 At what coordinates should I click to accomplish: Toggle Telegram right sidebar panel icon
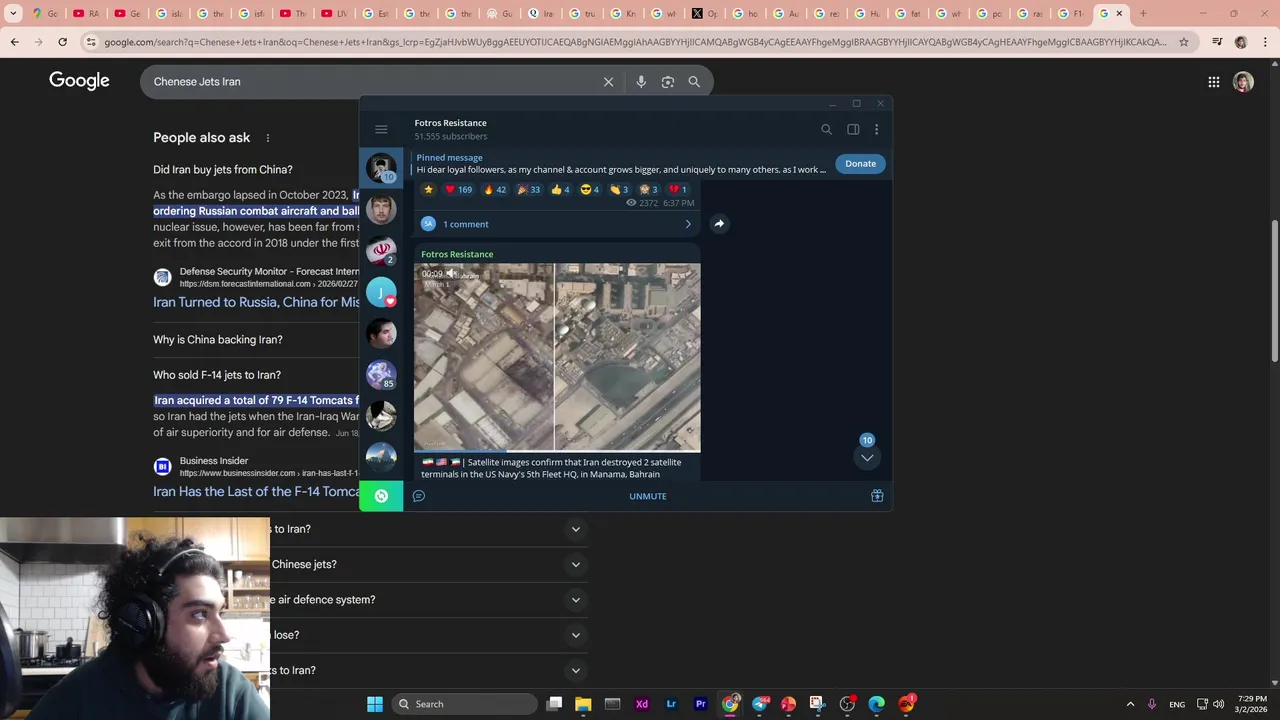tap(853, 129)
